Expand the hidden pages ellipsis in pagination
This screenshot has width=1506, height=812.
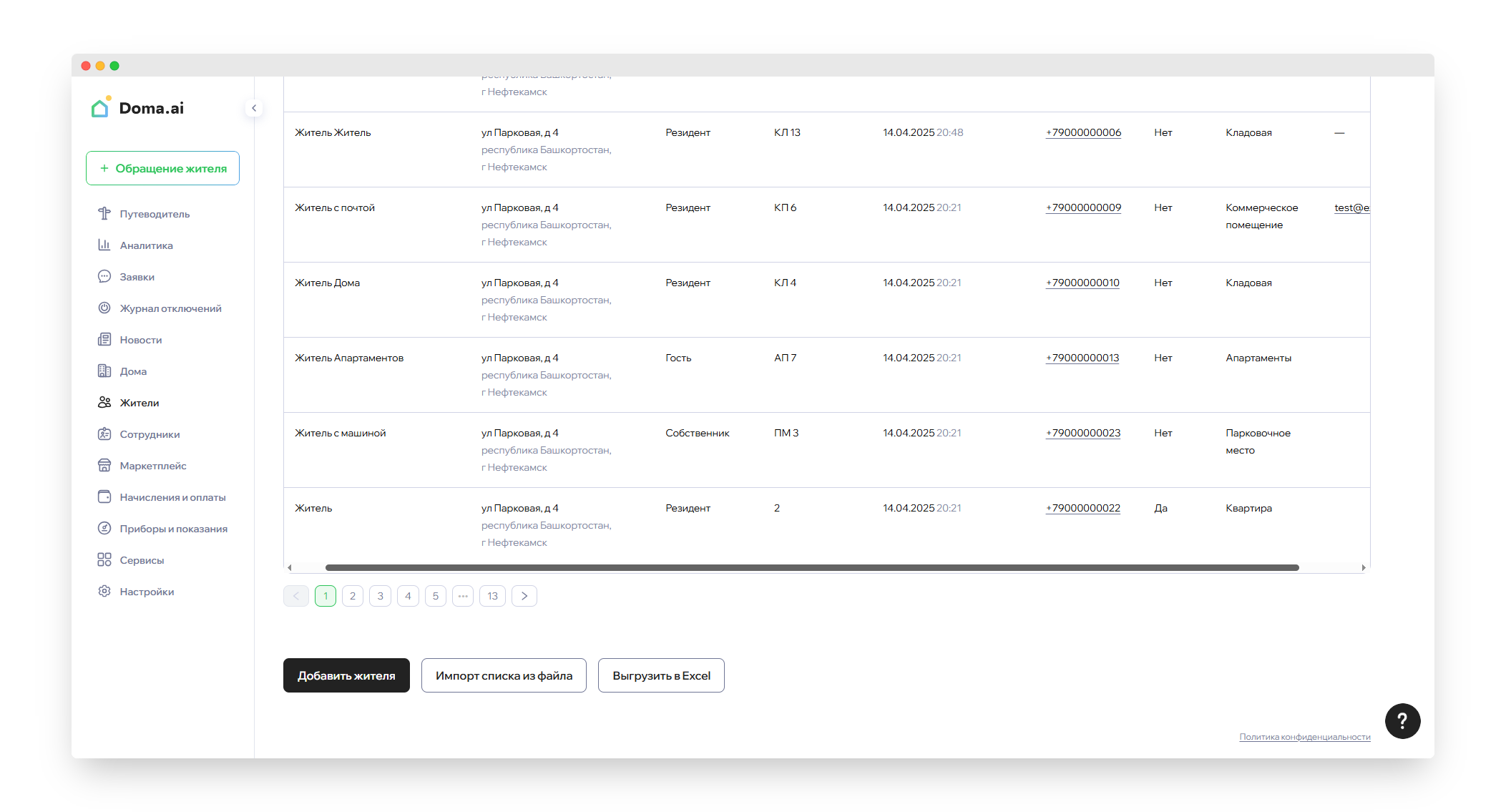tap(463, 596)
